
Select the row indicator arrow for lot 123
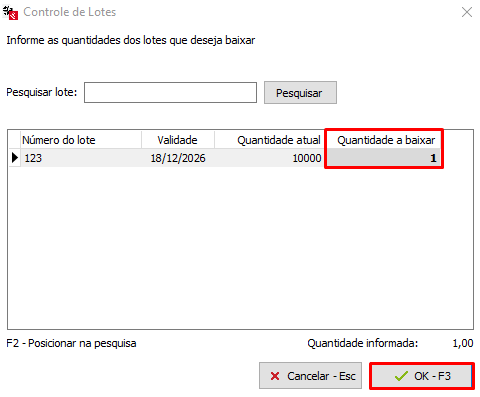(15, 158)
